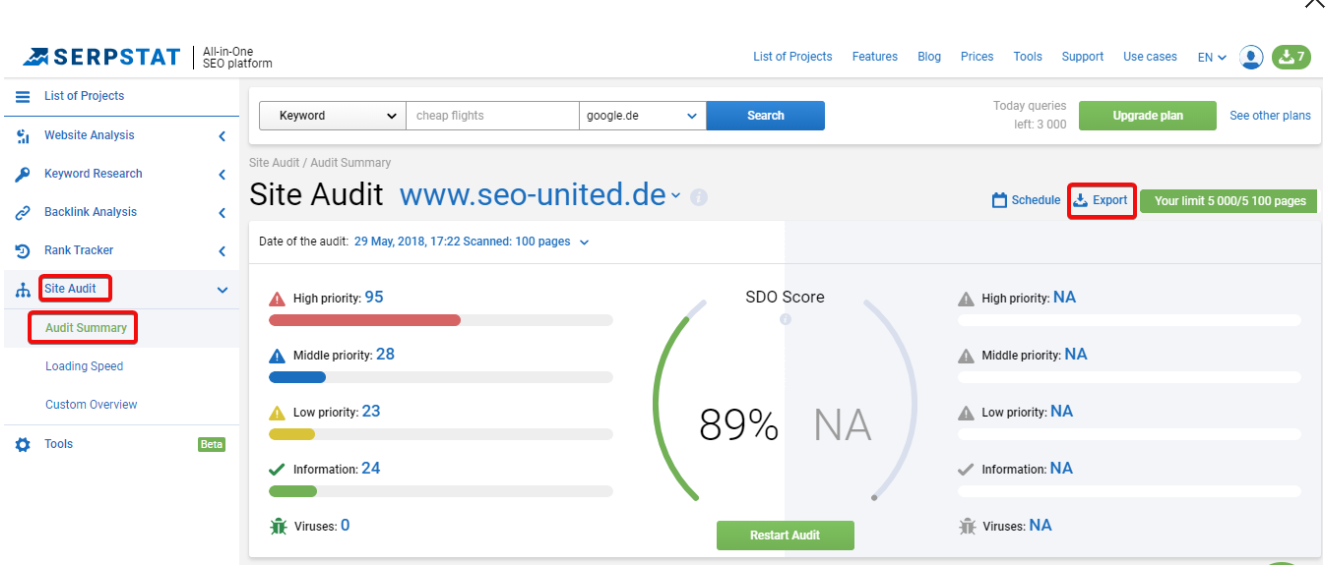Click the blue Search button
The height and width of the screenshot is (567, 1326).
click(766, 116)
